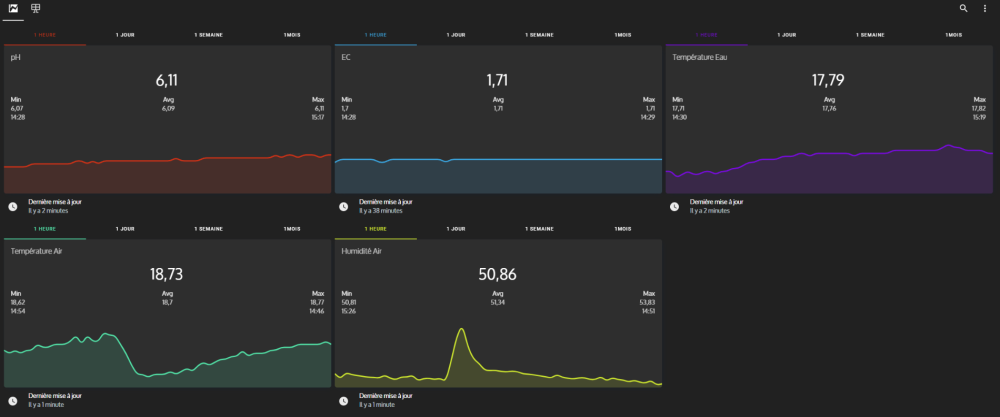Select 1MOIS tab for Température Eau
Screen dimensions: 1000x417
point(953,35)
